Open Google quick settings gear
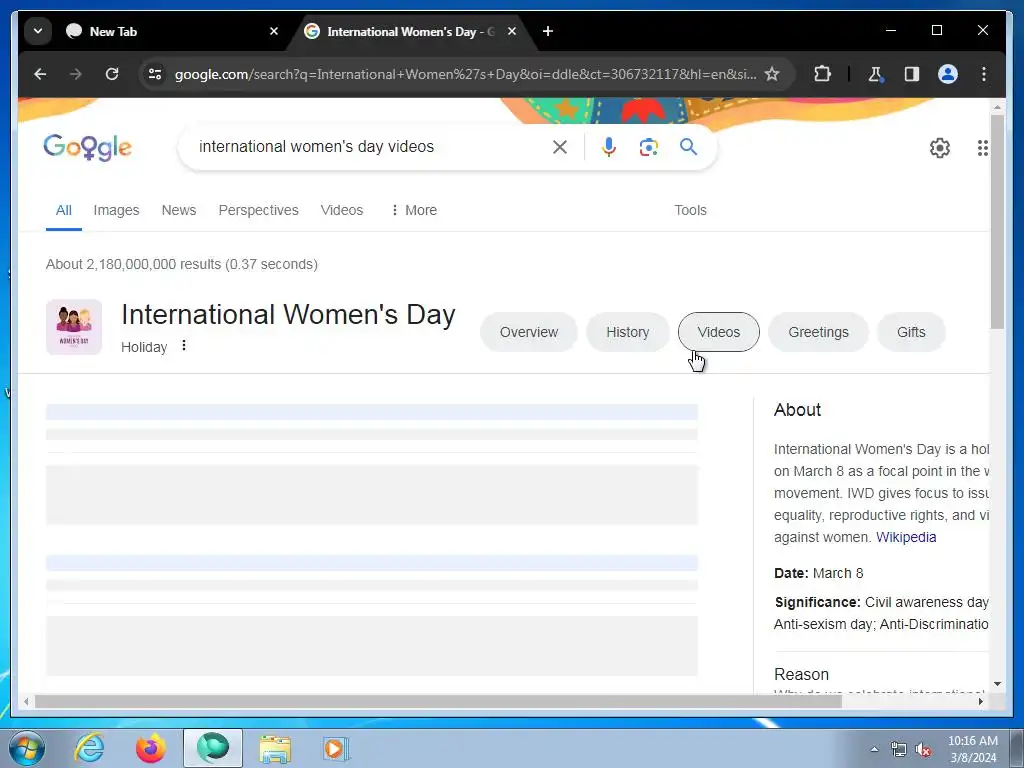Image resolution: width=1024 pixels, height=768 pixels. 940,148
